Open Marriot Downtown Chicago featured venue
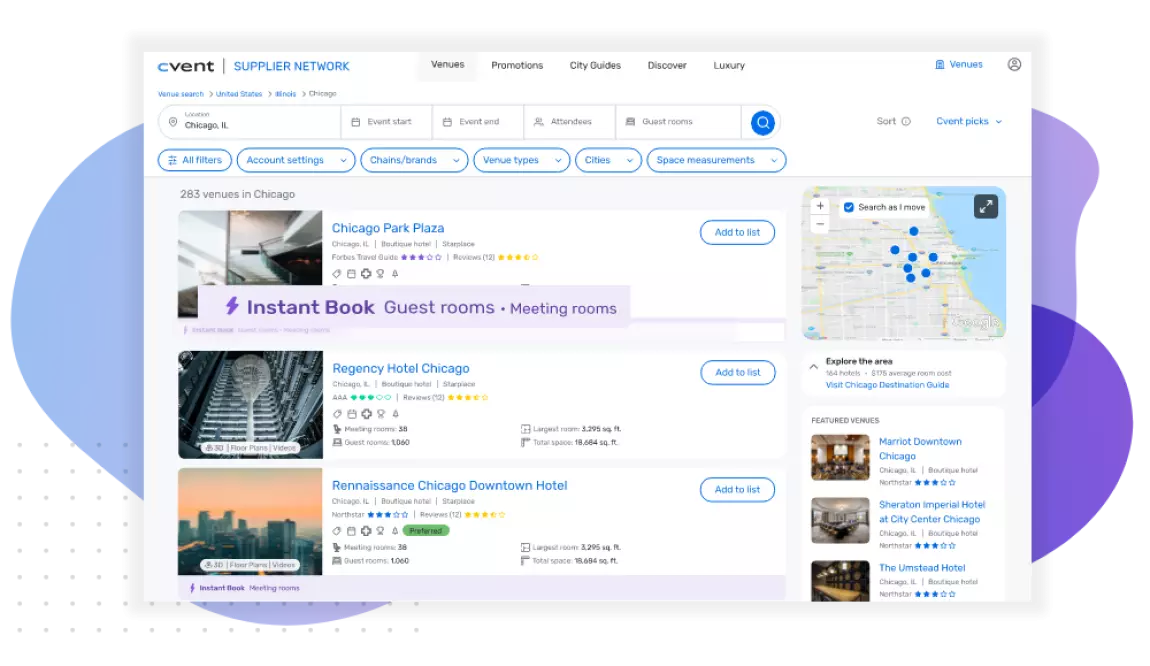The image size is (1150, 666). 920,449
